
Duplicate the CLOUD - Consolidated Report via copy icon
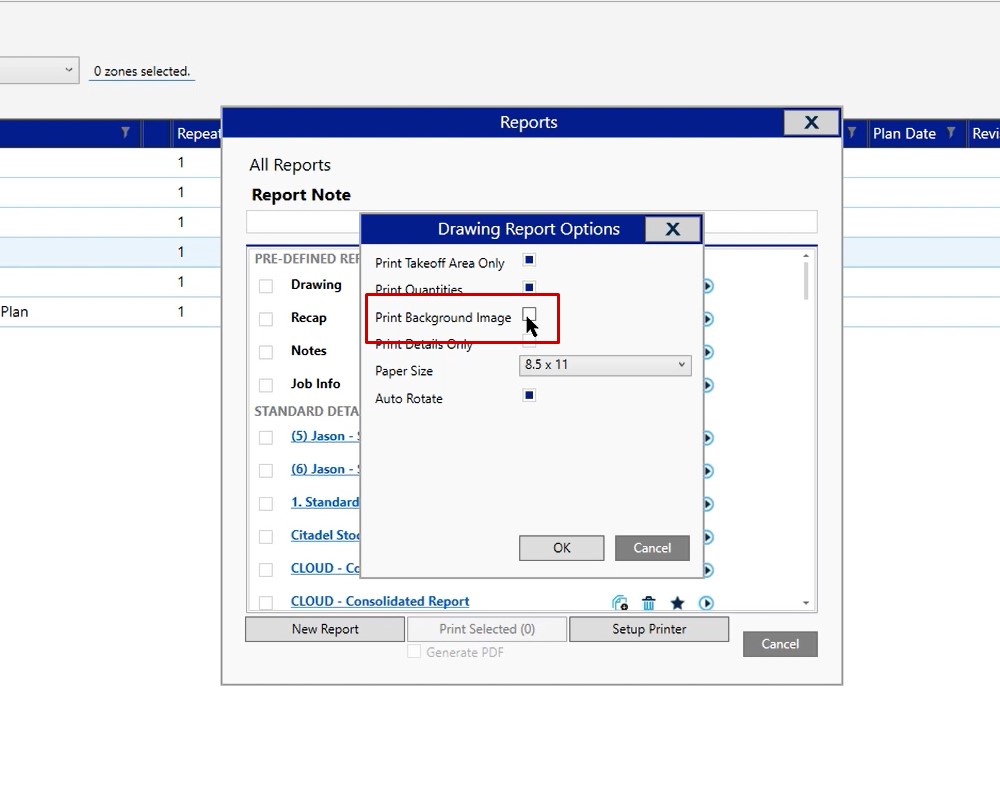click(x=620, y=603)
